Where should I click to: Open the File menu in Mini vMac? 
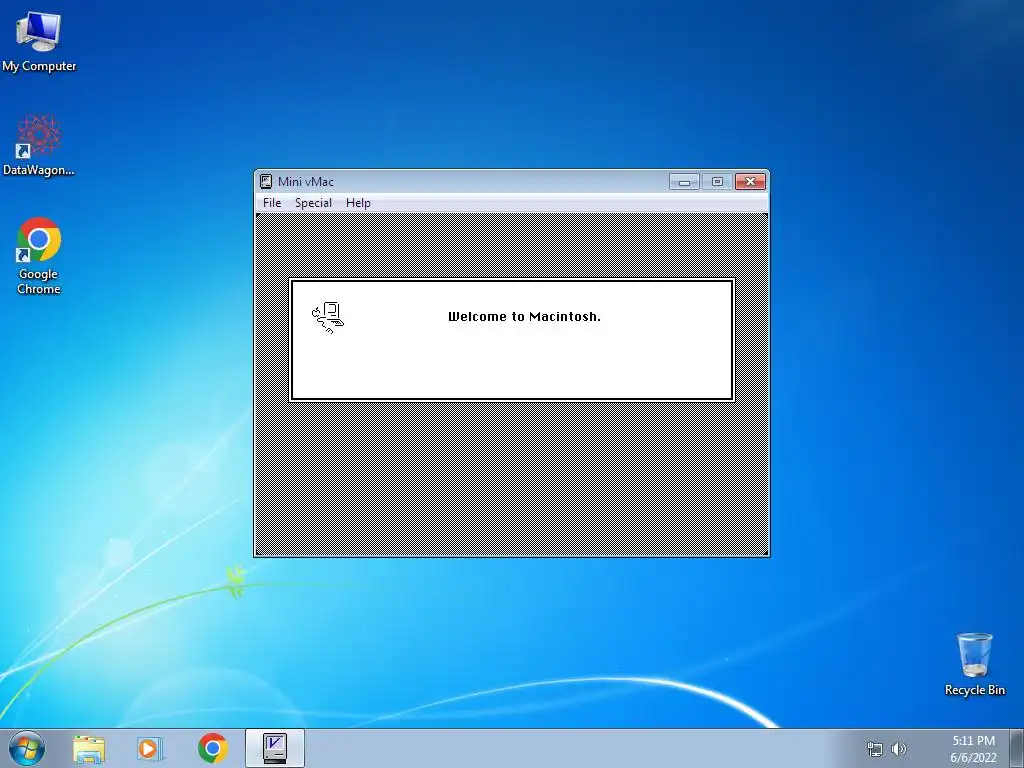tap(272, 203)
